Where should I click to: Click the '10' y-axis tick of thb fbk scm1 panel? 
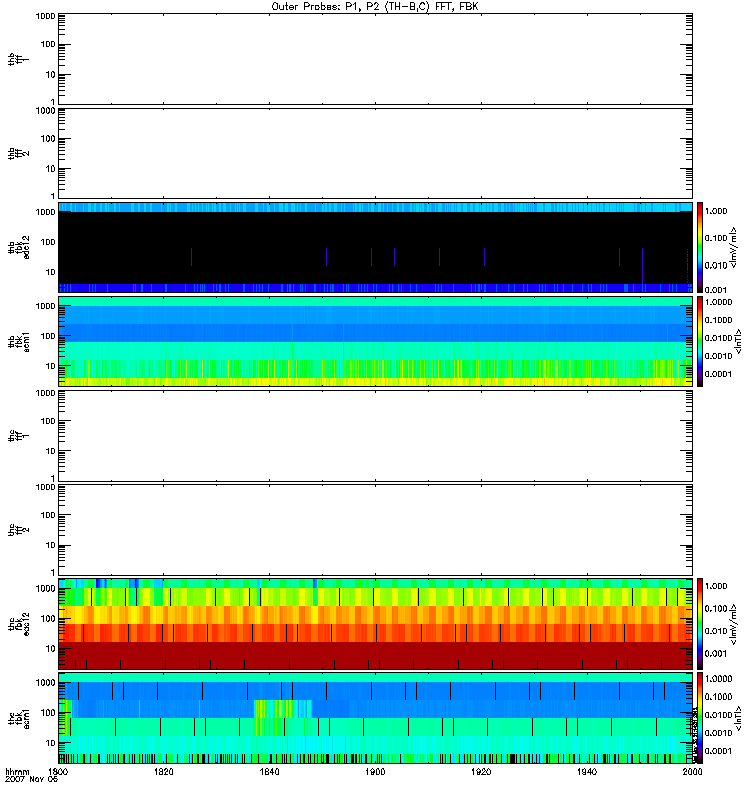[51, 366]
